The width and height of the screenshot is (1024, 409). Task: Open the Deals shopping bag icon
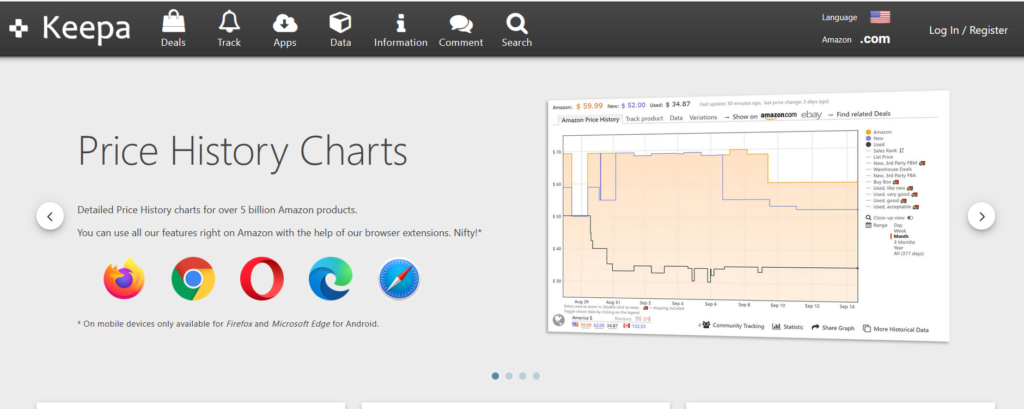[x=173, y=22]
